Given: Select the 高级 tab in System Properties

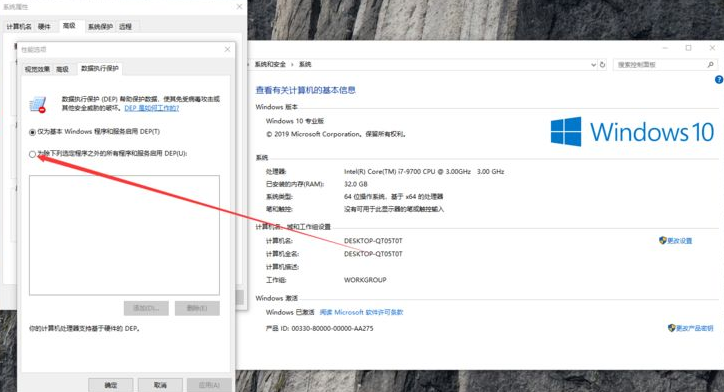Looking at the screenshot, I should click(69, 26).
